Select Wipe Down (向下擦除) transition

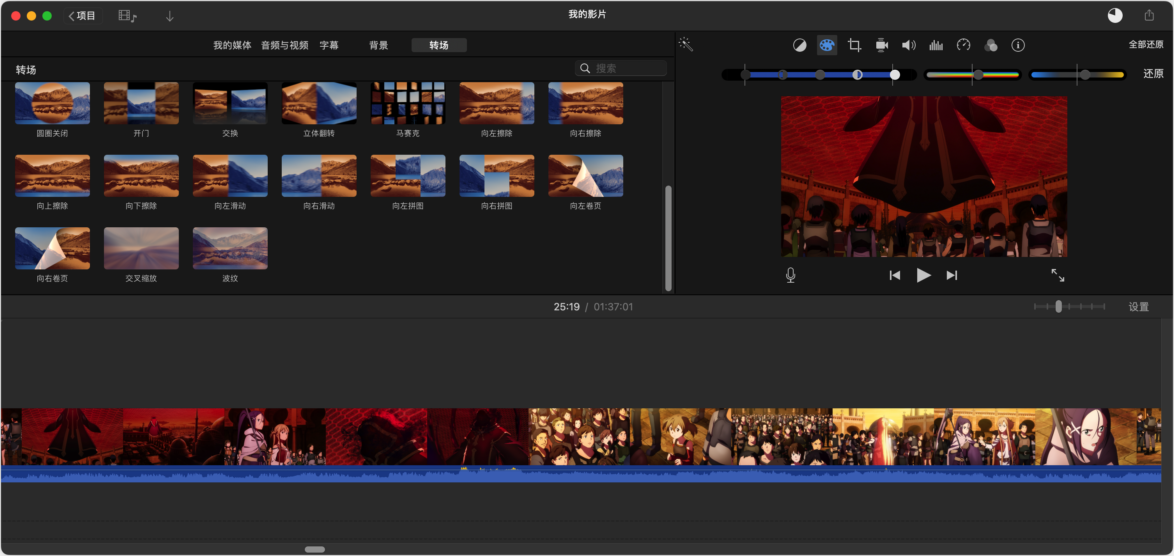141,176
